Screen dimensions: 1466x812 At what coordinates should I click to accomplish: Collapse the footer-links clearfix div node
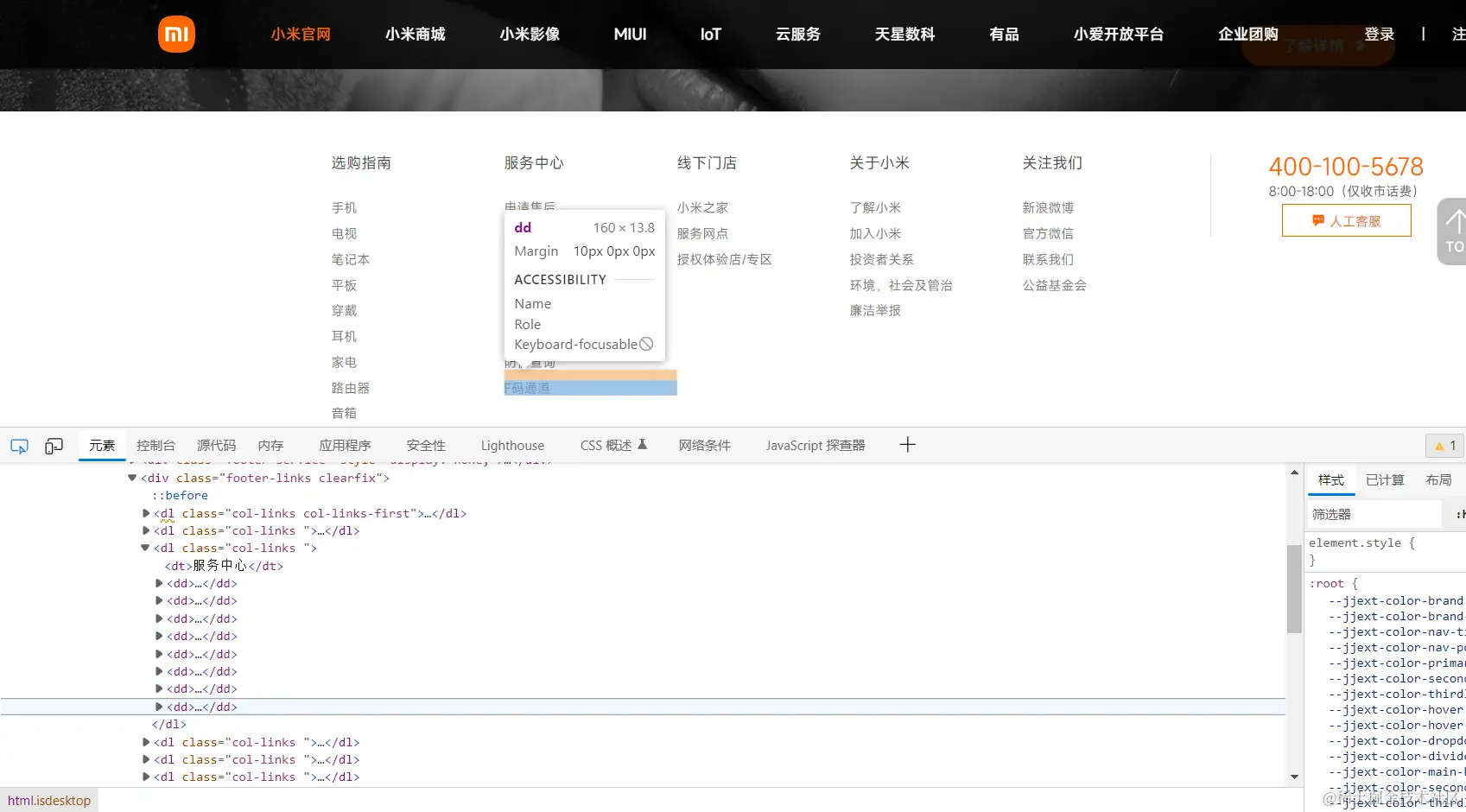click(x=131, y=477)
